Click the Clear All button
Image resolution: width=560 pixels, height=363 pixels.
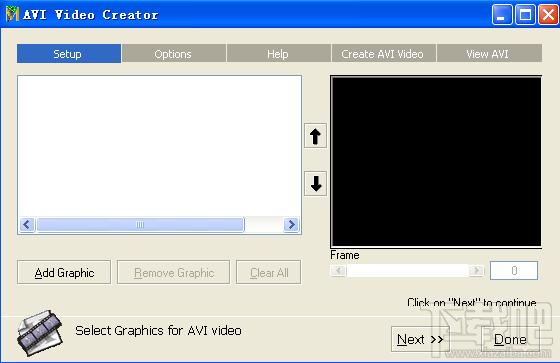[269, 273]
